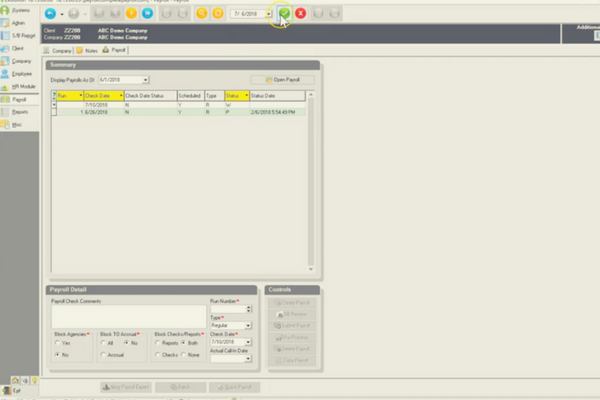Select None under Block Checks/Reports
The width and height of the screenshot is (600, 400).
[x=184, y=355]
